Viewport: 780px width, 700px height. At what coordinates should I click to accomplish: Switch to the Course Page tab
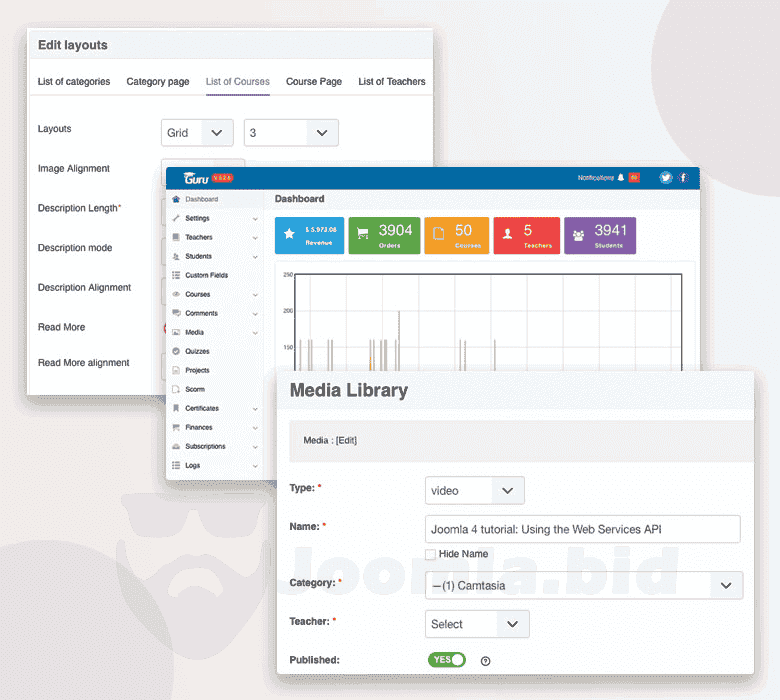click(x=314, y=82)
